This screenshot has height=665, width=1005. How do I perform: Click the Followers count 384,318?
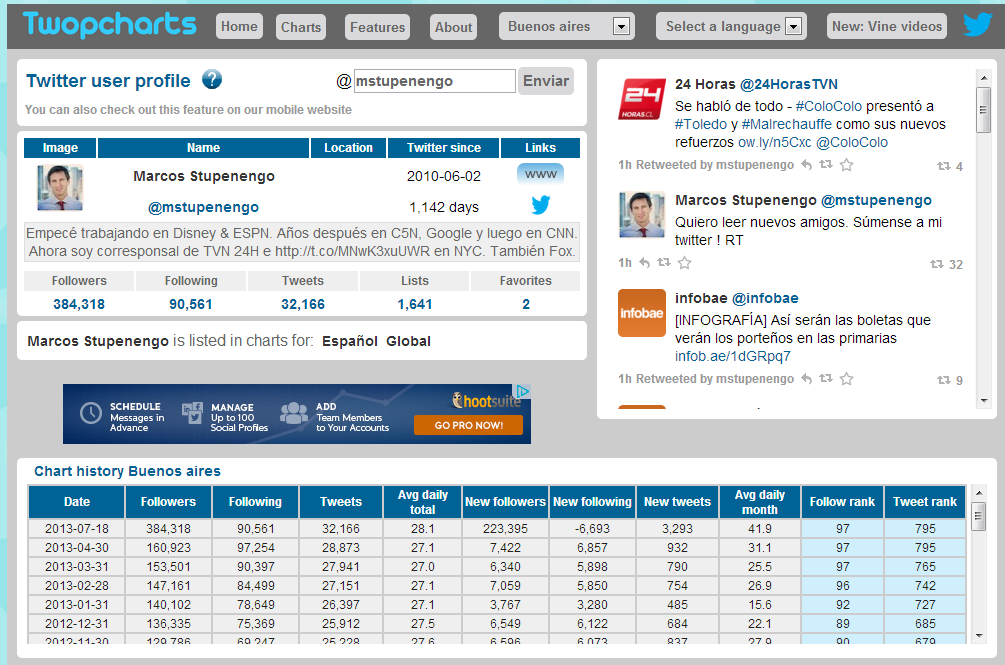[79, 304]
